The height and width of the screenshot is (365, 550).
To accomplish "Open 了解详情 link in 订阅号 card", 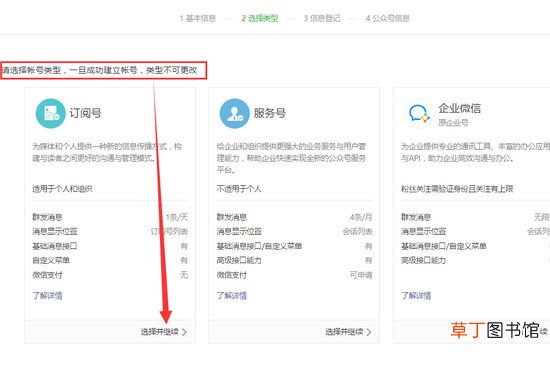I will [47, 296].
